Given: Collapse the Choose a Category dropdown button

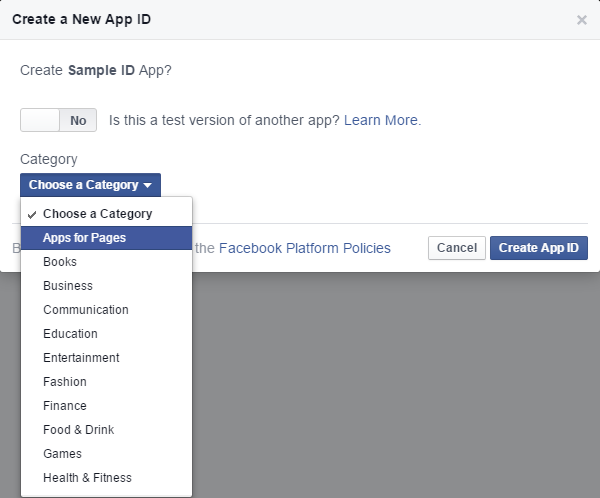Looking at the screenshot, I should coord(90,185).
